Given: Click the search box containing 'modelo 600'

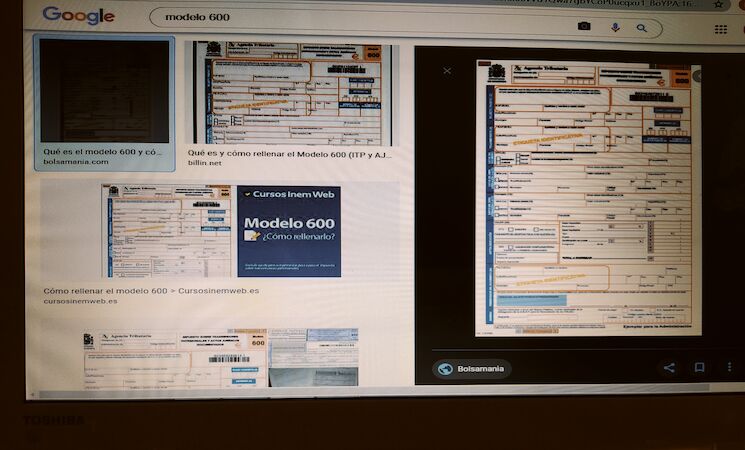Looking at the screenshot, I should click(x=350, y=19).
